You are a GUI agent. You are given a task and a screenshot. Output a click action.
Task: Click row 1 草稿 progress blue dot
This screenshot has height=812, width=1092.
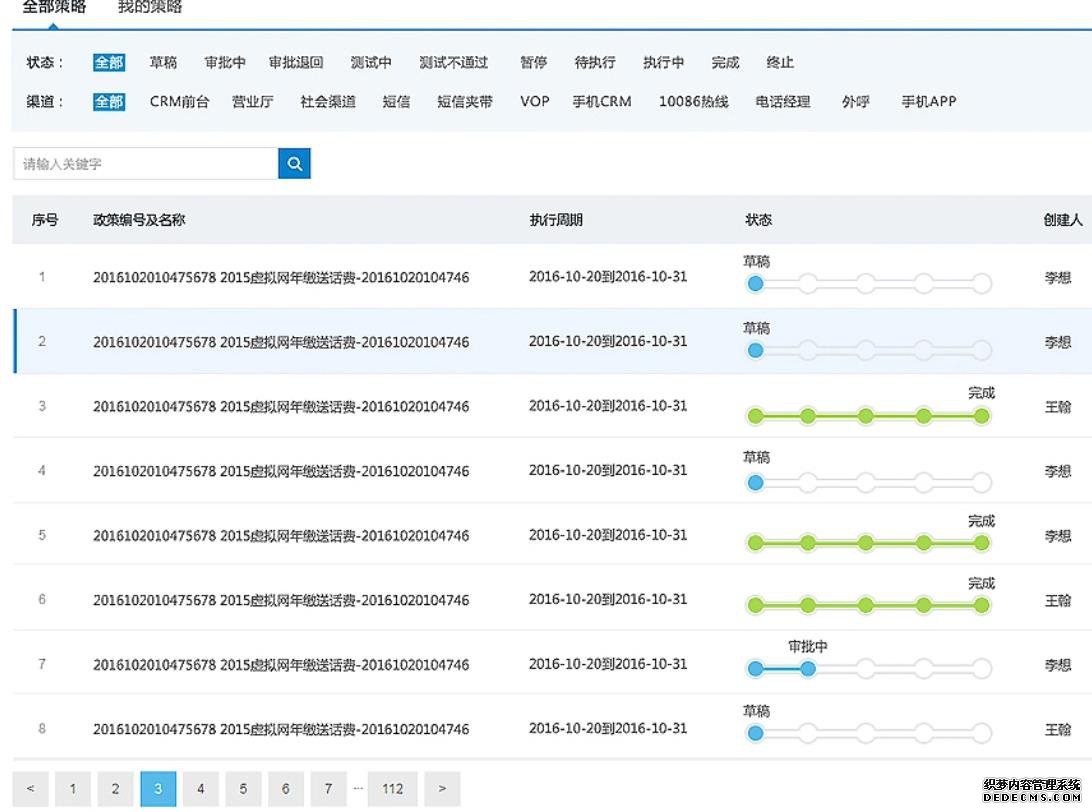coord(755,283)
